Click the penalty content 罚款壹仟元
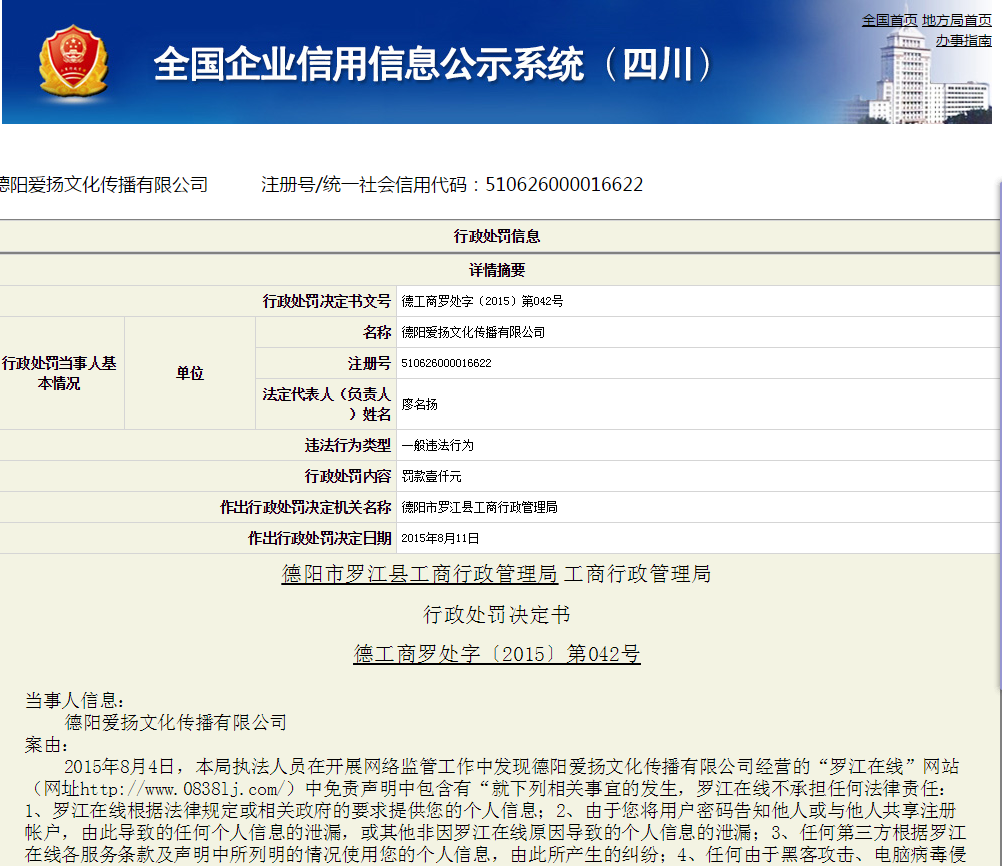1002x866 pixels. click(431, 476)
